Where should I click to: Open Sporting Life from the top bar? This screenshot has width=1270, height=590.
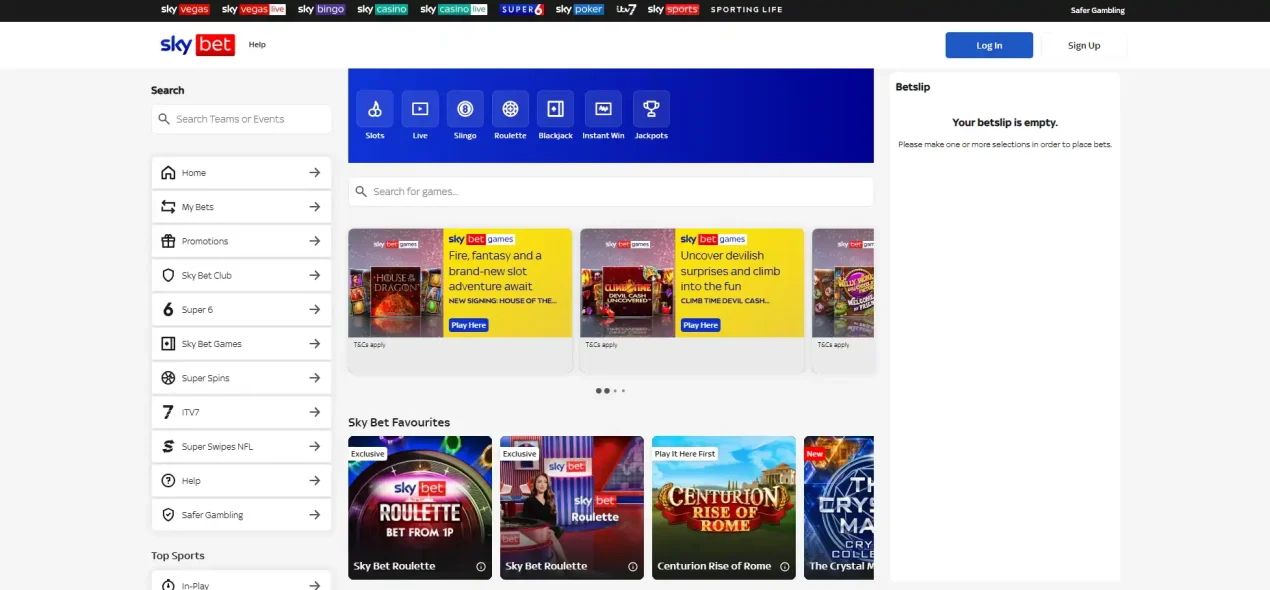pyautogui.click(x=746, y=9)
